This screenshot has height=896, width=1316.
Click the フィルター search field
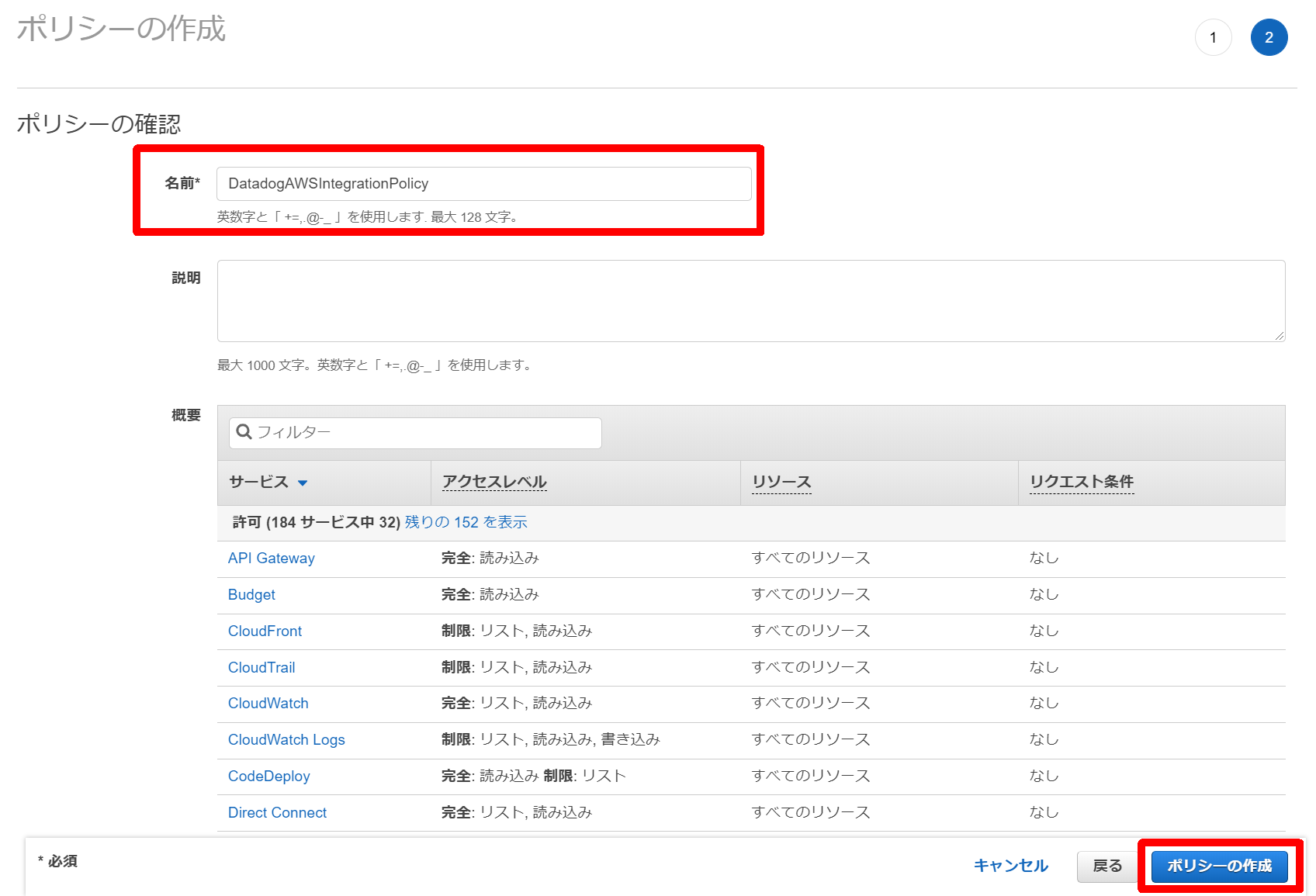[x=415, y=433]
